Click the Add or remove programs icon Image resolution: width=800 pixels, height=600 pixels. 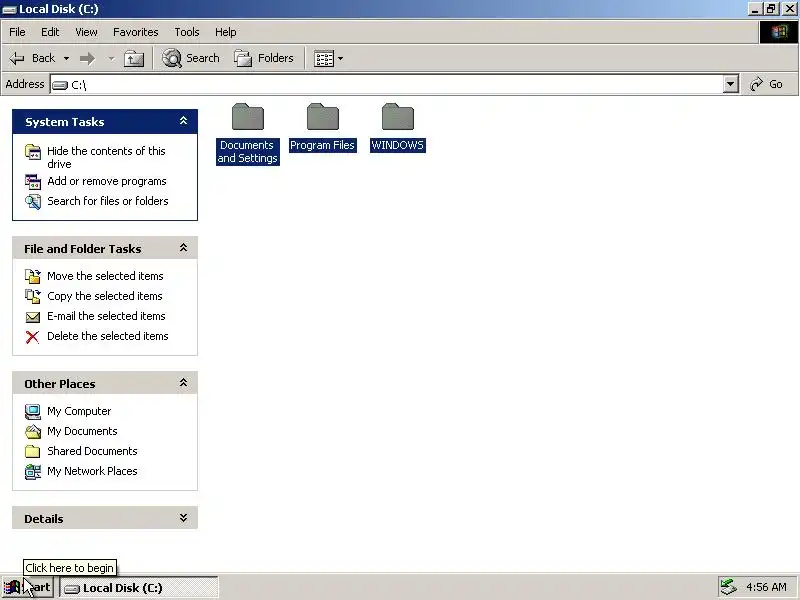[33, 182]
